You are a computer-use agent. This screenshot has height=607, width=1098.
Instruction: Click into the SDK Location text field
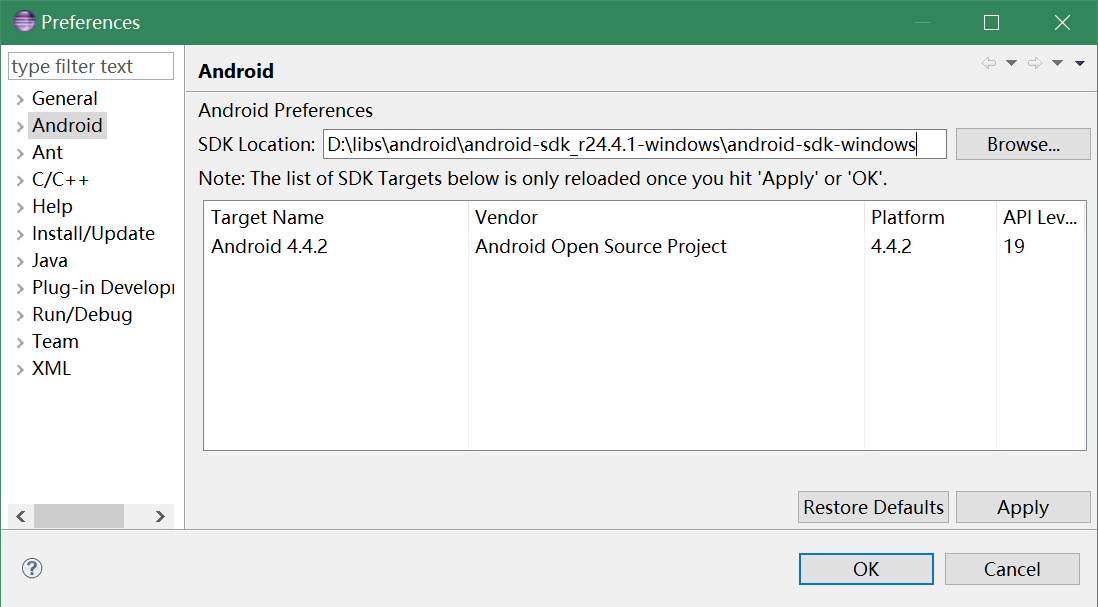(x=634, y=145)
